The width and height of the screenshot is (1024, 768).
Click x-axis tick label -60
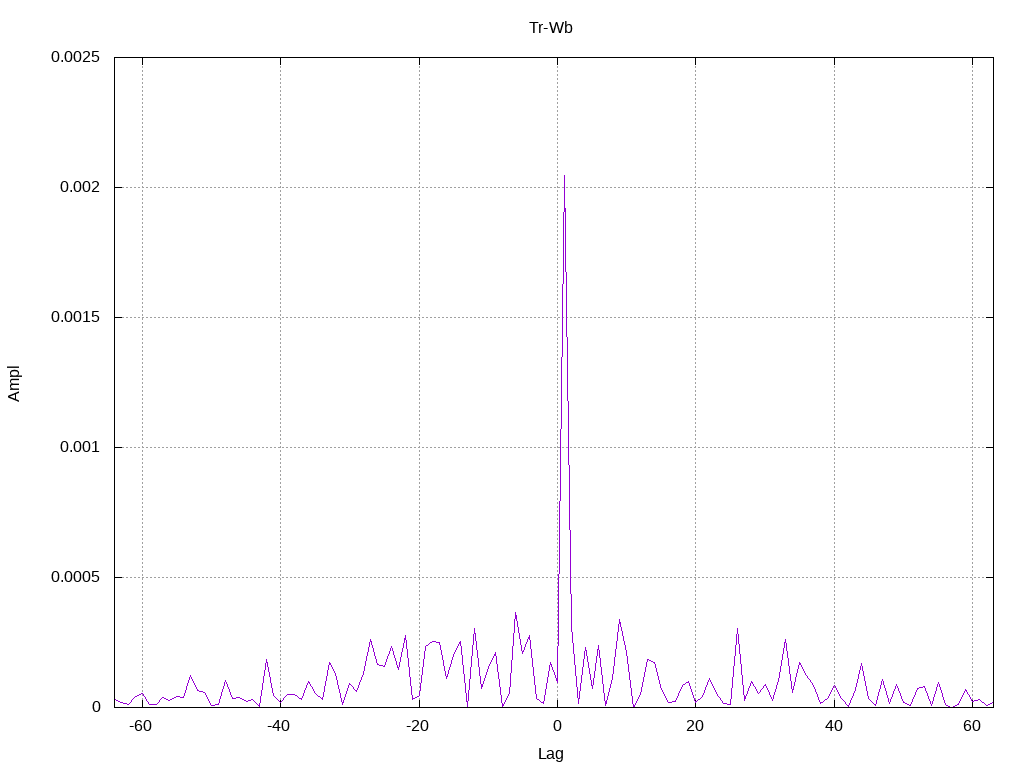click(x=140, y=726)
